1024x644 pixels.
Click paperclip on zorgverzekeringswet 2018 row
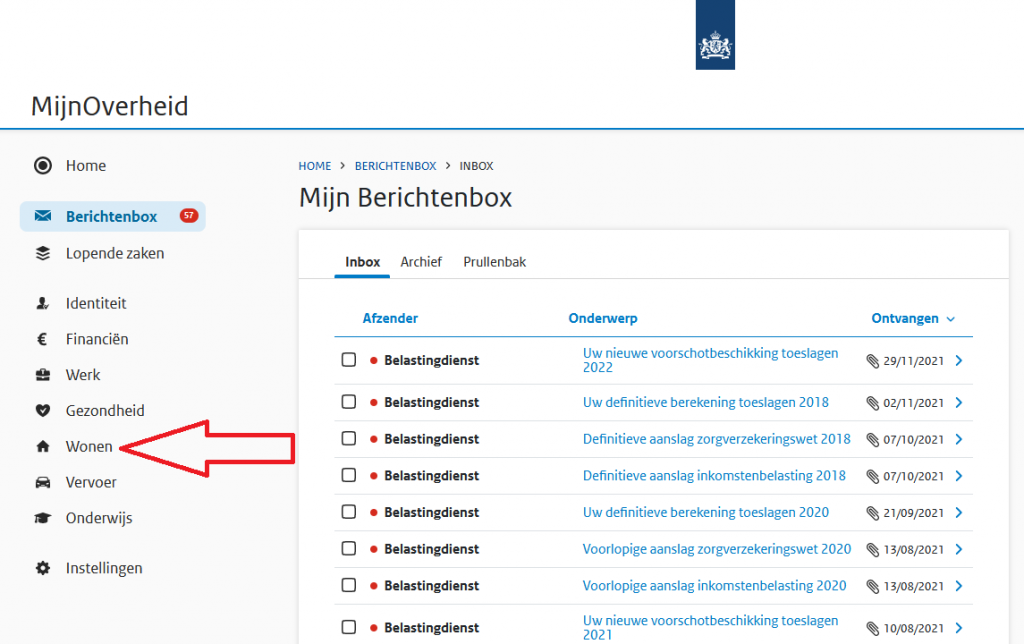click(872, 440)
